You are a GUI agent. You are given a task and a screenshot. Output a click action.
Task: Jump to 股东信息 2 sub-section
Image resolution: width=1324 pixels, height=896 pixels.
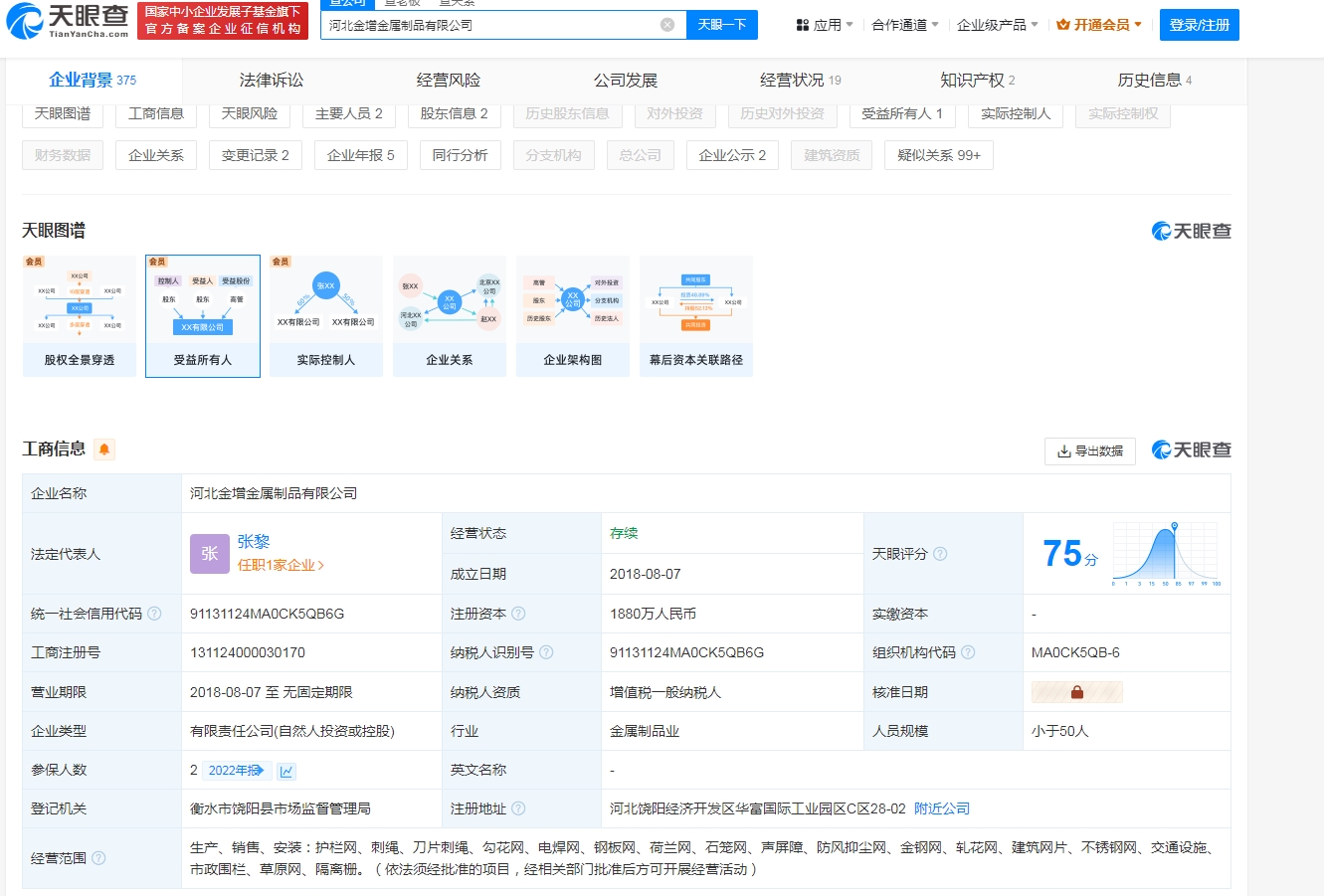tap(455, 113)
